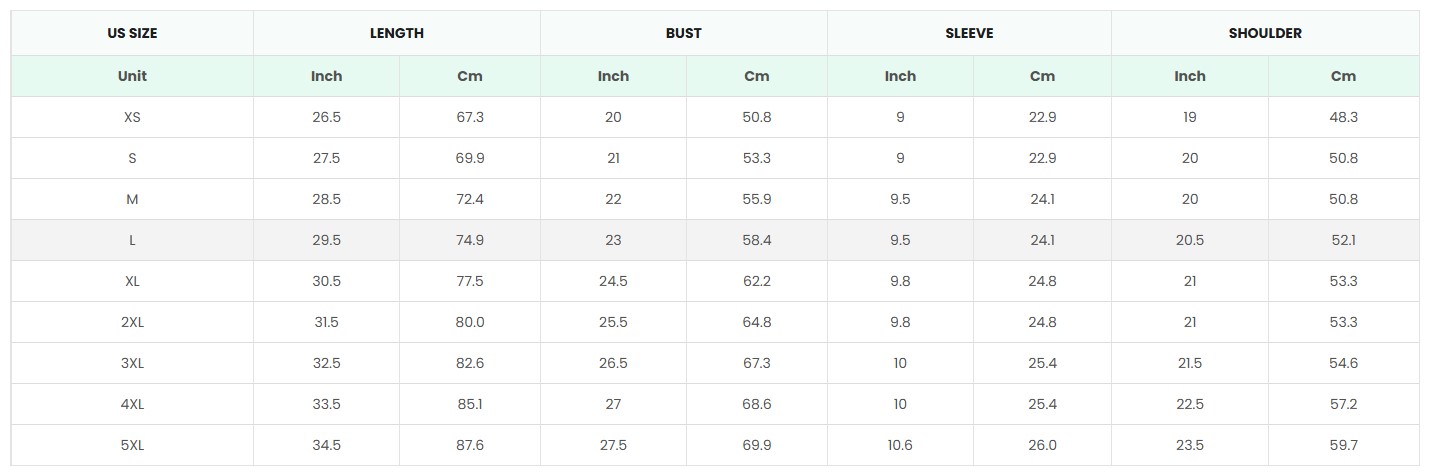This screenshot has height=473, width=1435.
Task: Select the 4XL size row label
Action: coord(132,404)
